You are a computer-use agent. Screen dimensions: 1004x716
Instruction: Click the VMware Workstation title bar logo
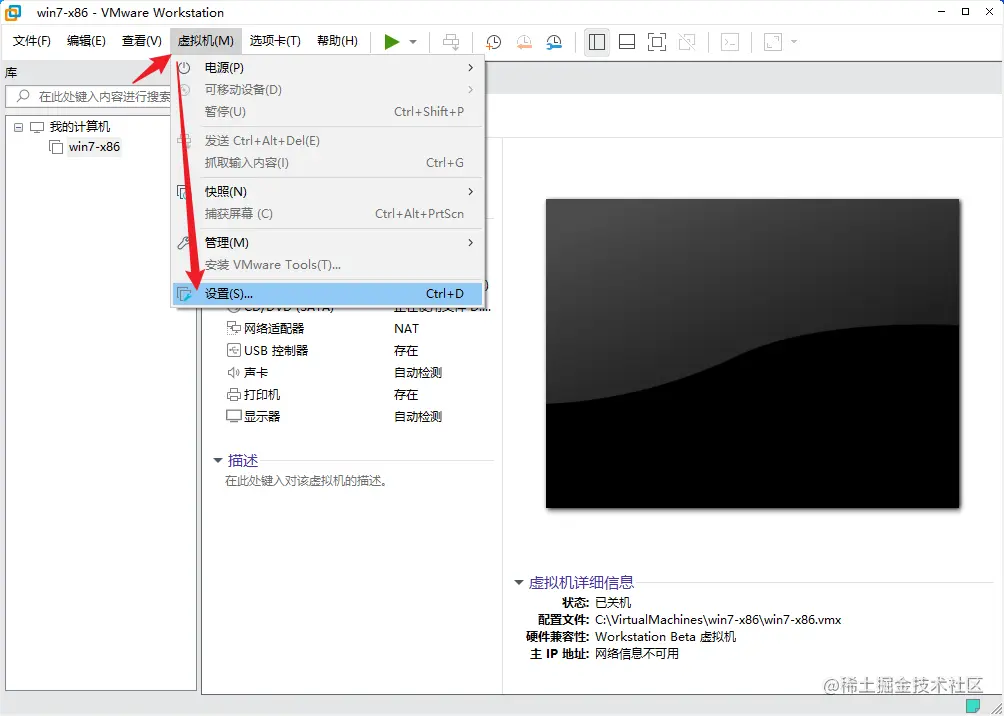pyautogui.click(x=13, y=12)
